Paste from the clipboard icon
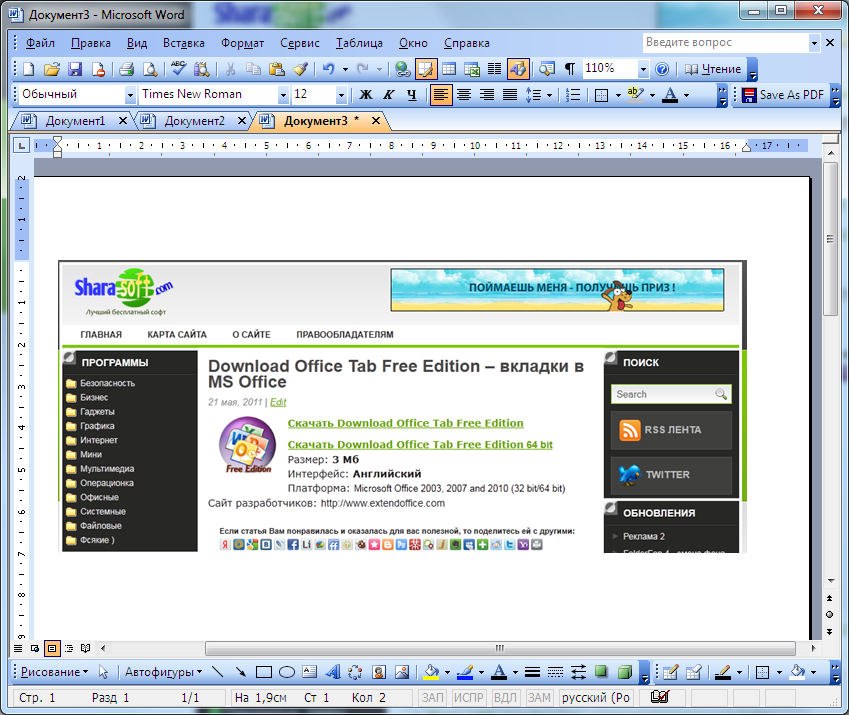This screenshot has width=849, height=715. (277, 69)
